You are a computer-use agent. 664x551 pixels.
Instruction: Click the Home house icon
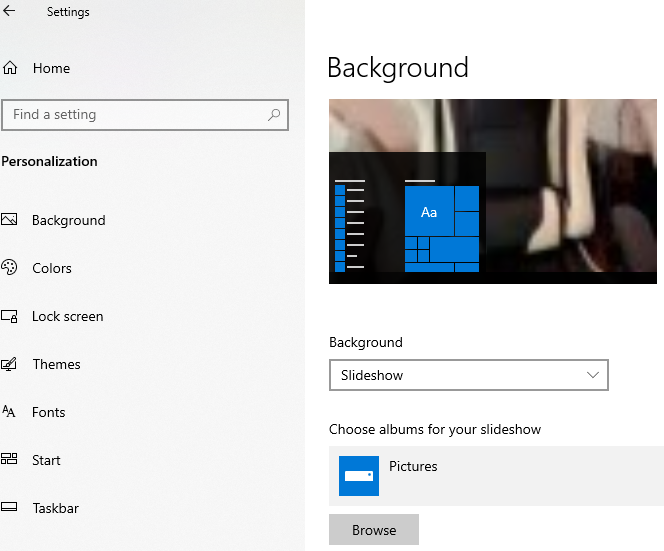click(x=10, y=68)
